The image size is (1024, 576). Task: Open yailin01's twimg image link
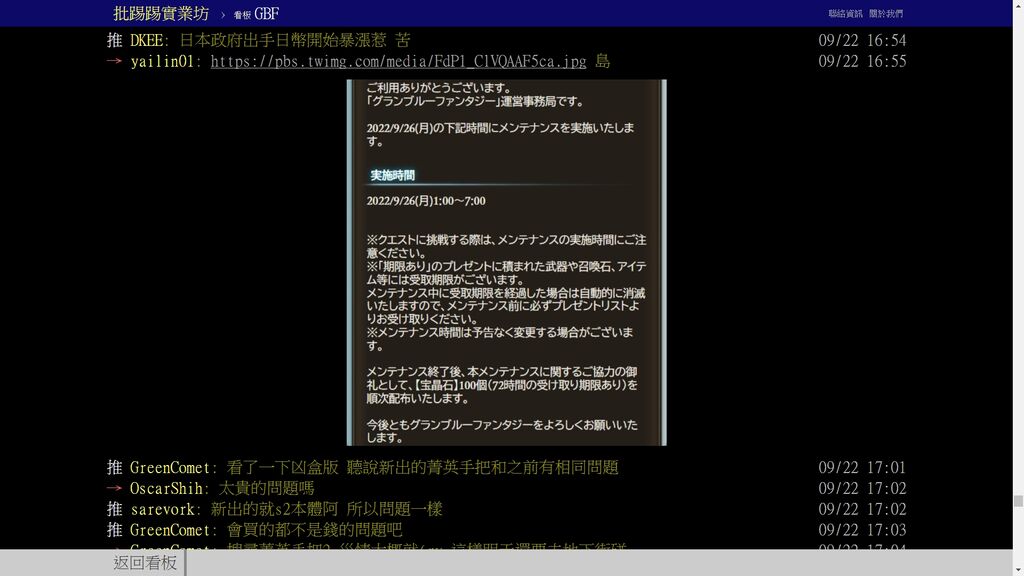398,61
